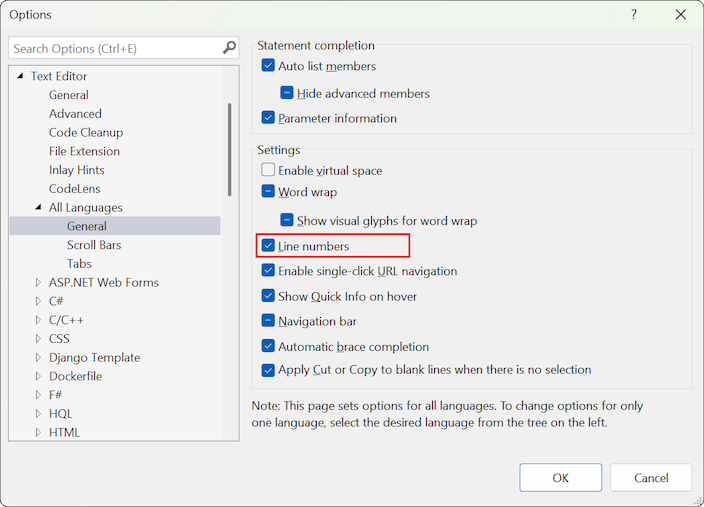Click the Cancel button
The width and height of the screenshot is (704, 507).
point(651,477)
